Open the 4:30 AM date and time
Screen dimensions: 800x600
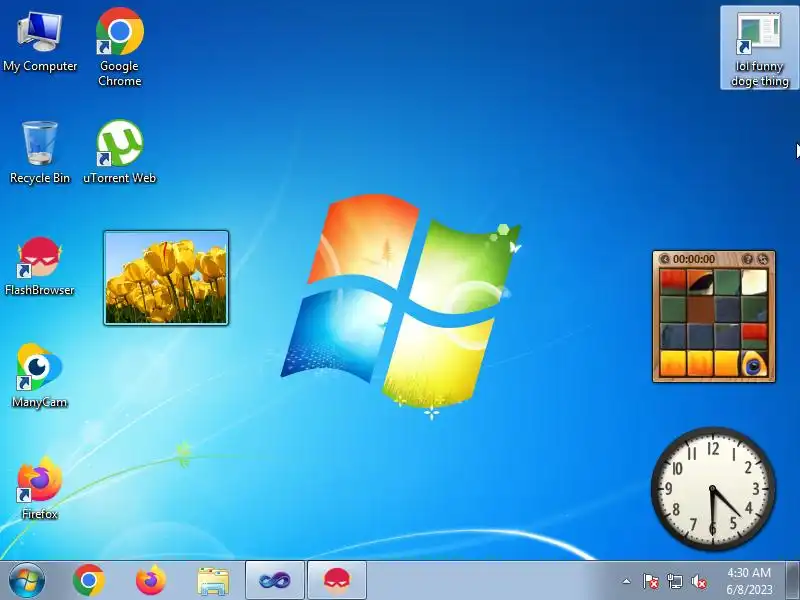[749, 581]
